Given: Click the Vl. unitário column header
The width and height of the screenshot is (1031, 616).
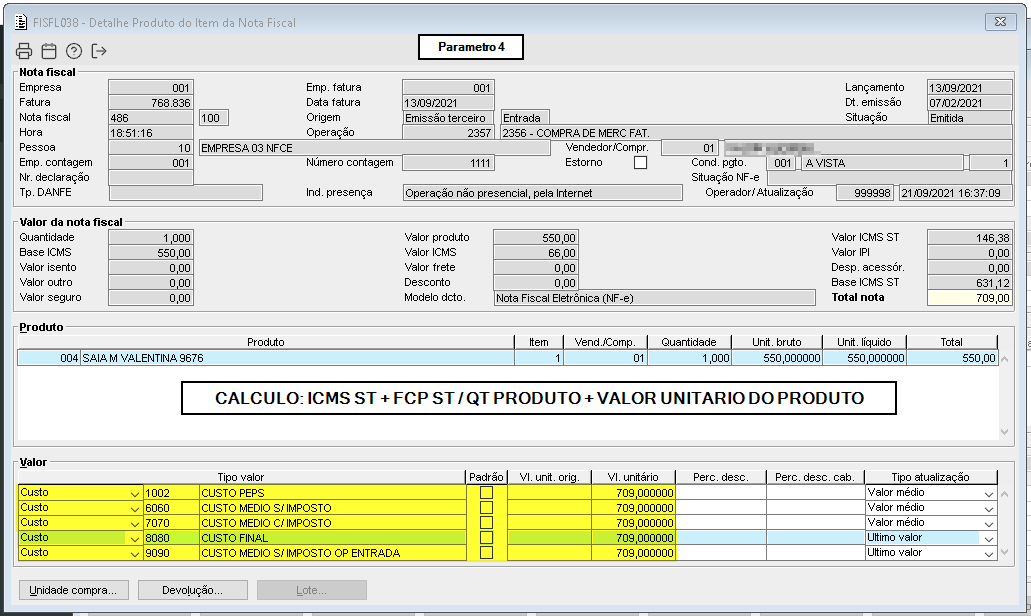Looking at the screenshot, I should [633, 477].
